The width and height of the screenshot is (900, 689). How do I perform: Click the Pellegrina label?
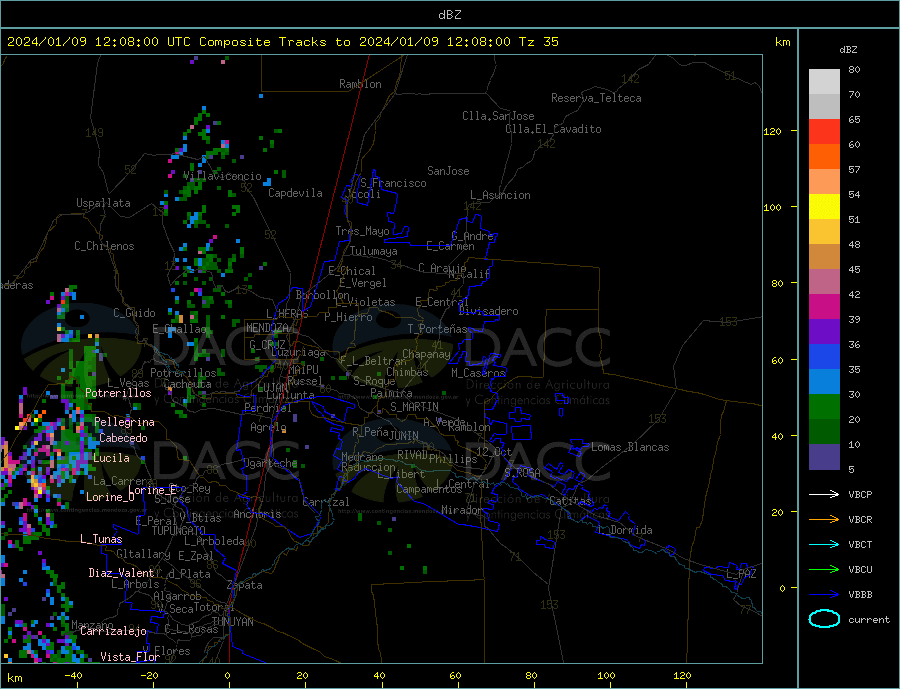[x=125, y=423]
